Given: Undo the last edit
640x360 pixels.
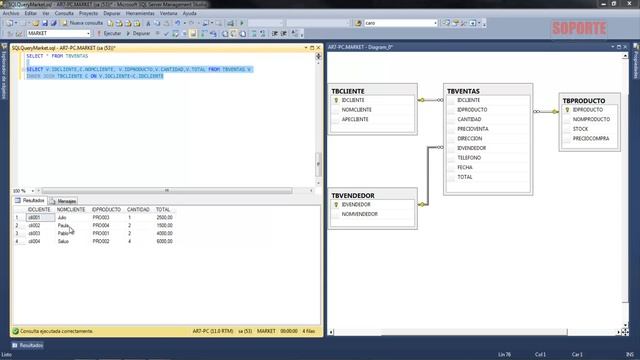Looking at the screenshot, I should pyautogui.click(x=178, y=23).
